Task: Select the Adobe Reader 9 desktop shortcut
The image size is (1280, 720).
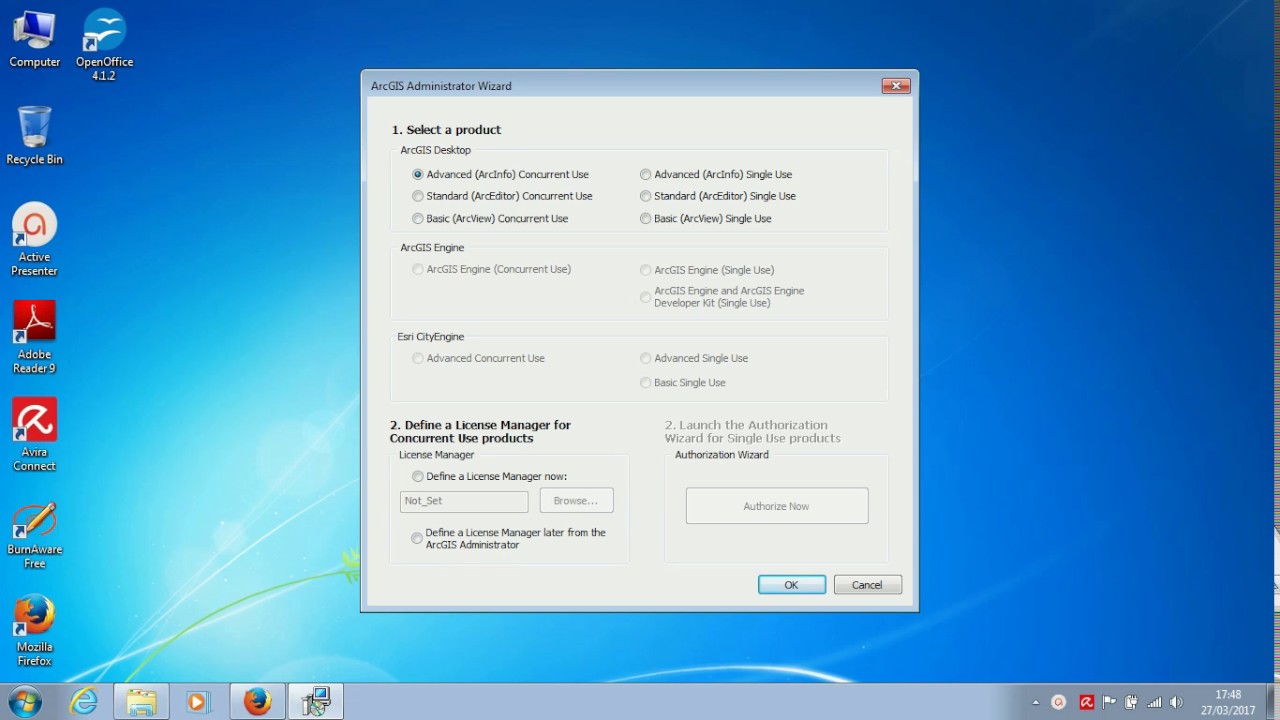Action: [x=34, y=338]
